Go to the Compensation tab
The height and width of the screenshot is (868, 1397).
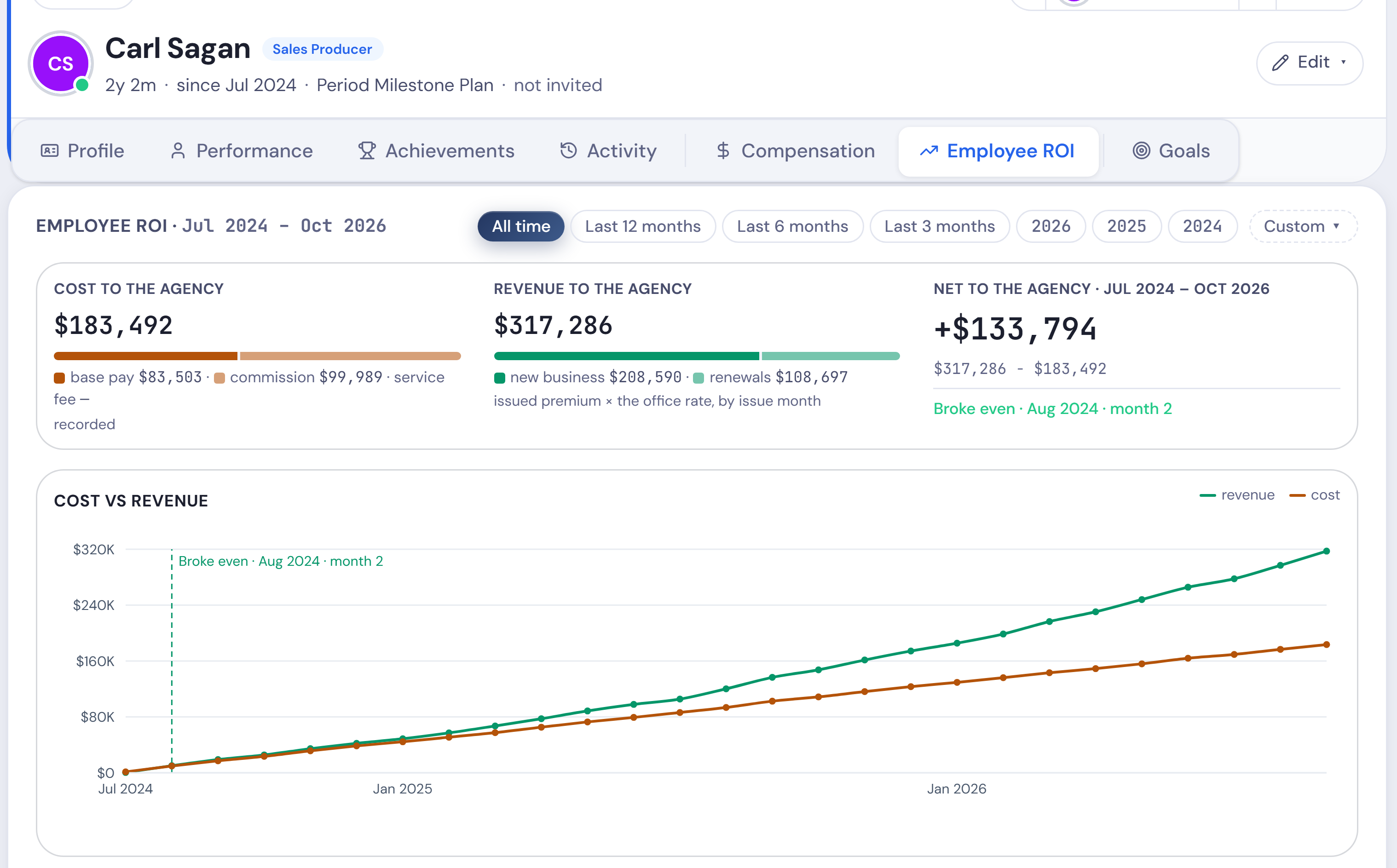(x=795, y=151)
